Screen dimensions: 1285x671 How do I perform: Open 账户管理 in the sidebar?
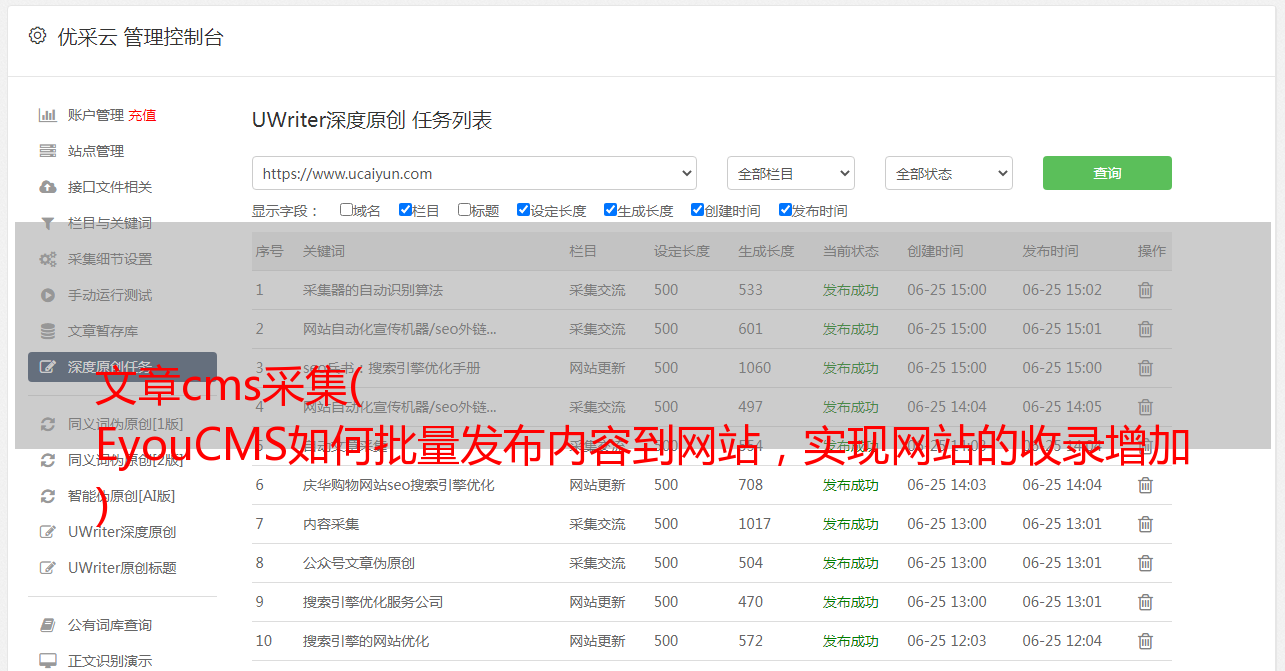click(x=96, y=115)
